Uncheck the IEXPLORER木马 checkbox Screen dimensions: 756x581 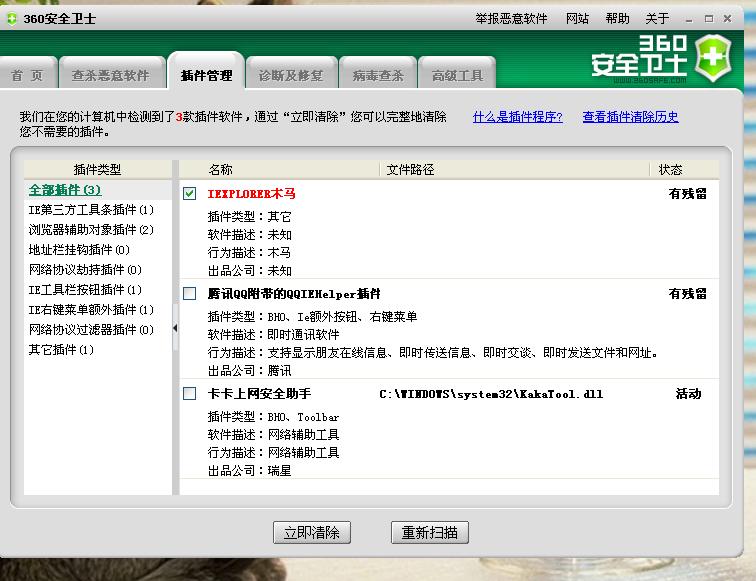(x=189, y=194)
